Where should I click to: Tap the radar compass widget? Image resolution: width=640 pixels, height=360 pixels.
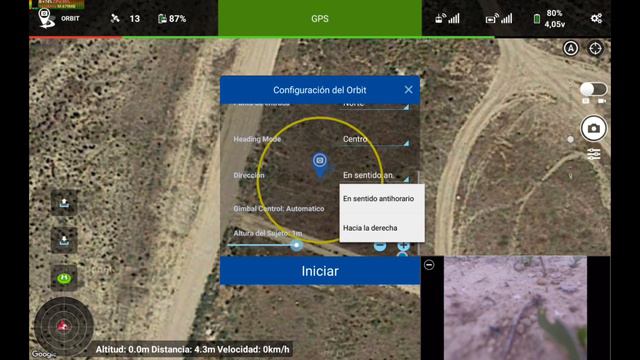point(64,326)
